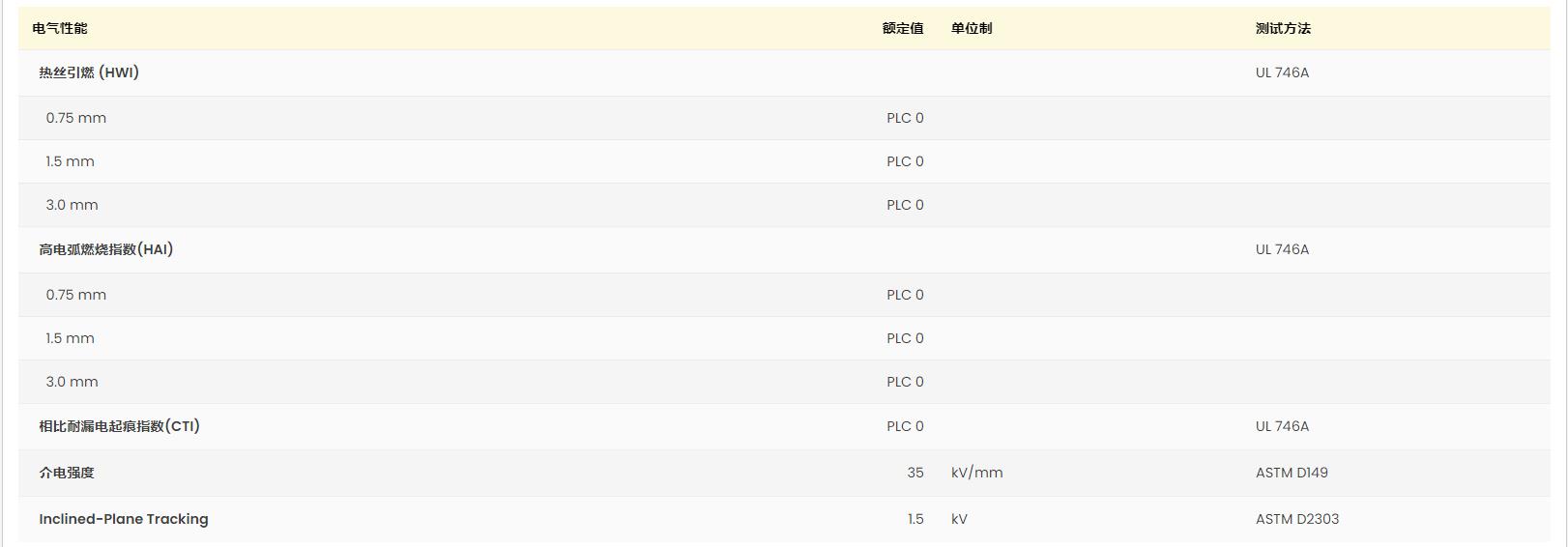
Task: Select UL 746A in the HWI row
Action: [x=1282, y=72]
